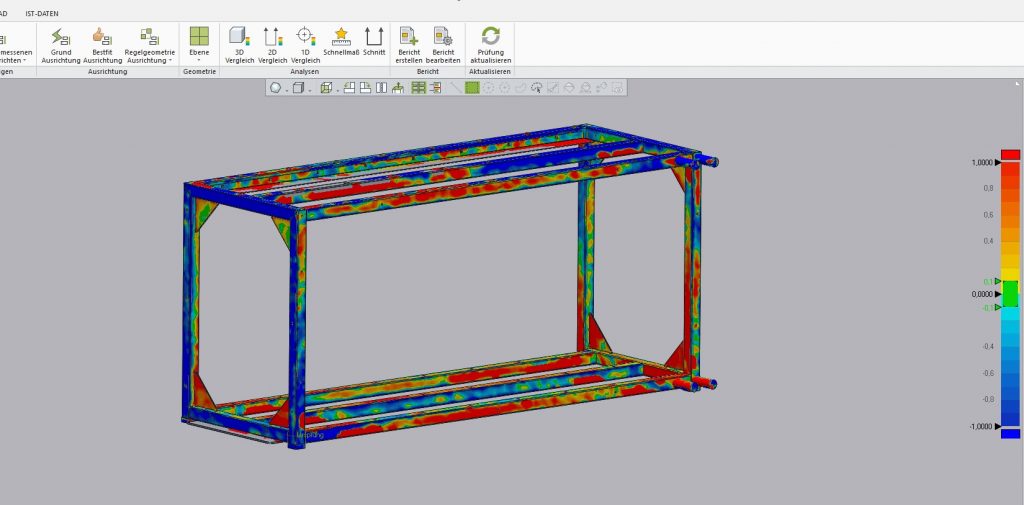Select the 1D Vergleich tool
The height and width of the screenshot is (505, 1024).
(x=305, y=44)
